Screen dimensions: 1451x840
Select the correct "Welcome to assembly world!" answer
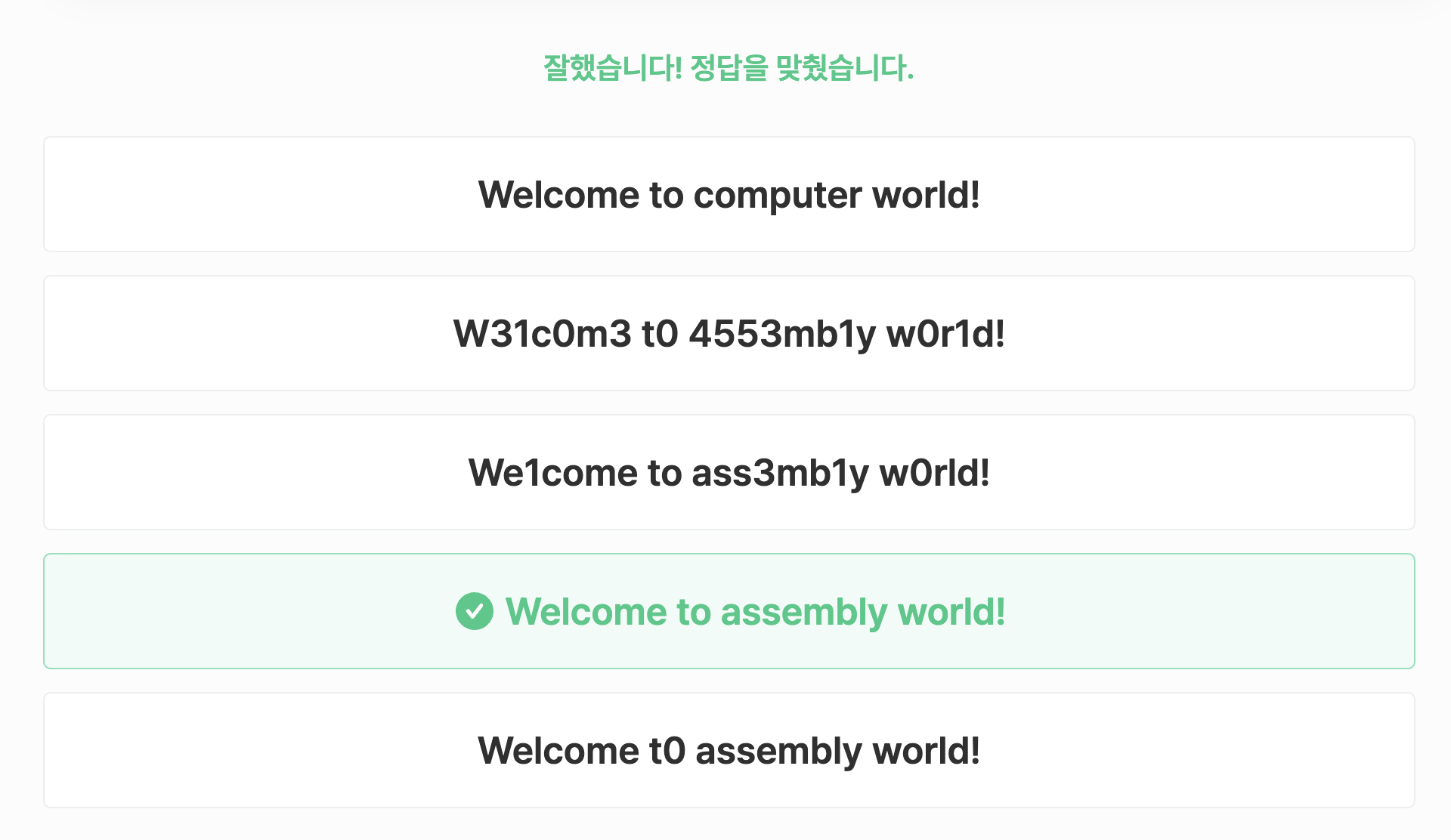(x=729, y=611)
